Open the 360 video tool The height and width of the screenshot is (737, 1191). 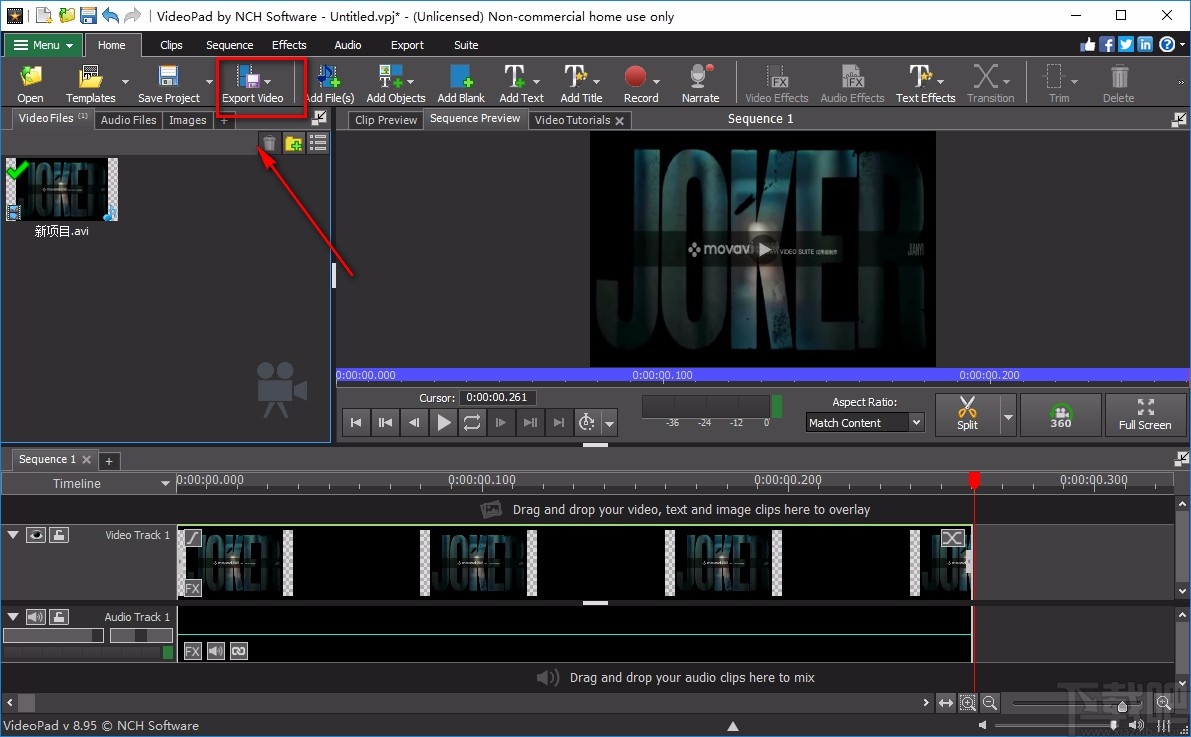point(1060,414)
